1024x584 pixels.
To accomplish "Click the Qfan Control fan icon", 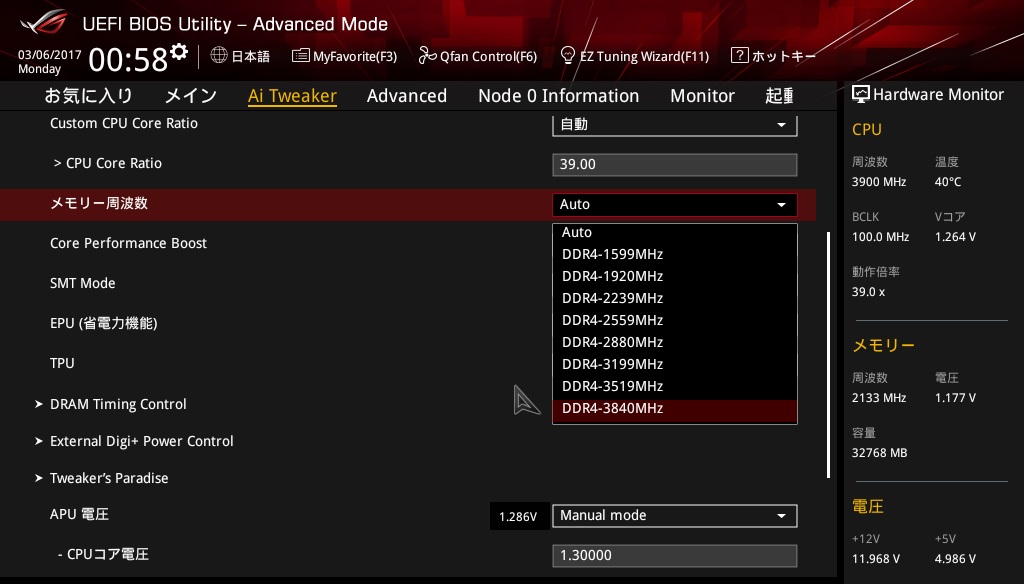I will pyautogui.click(x=427, y=56).
